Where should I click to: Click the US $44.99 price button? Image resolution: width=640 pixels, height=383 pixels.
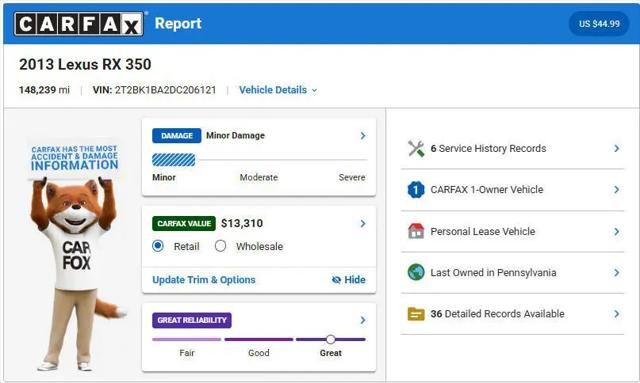tap(599, 24)
